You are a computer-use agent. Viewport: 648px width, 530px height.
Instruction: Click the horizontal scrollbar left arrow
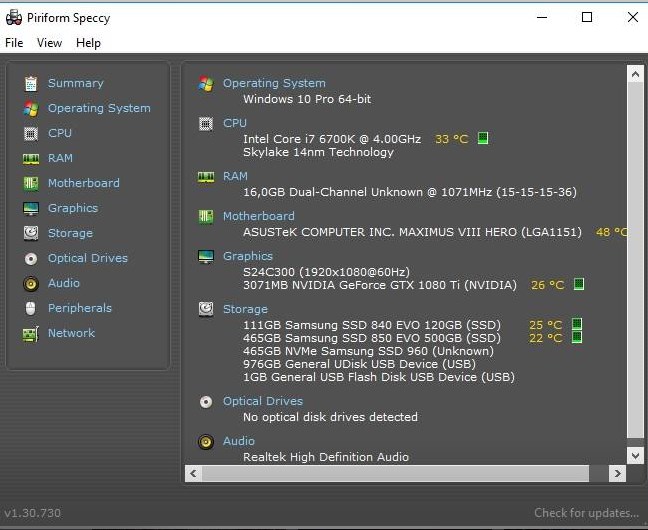click(193, 474)
